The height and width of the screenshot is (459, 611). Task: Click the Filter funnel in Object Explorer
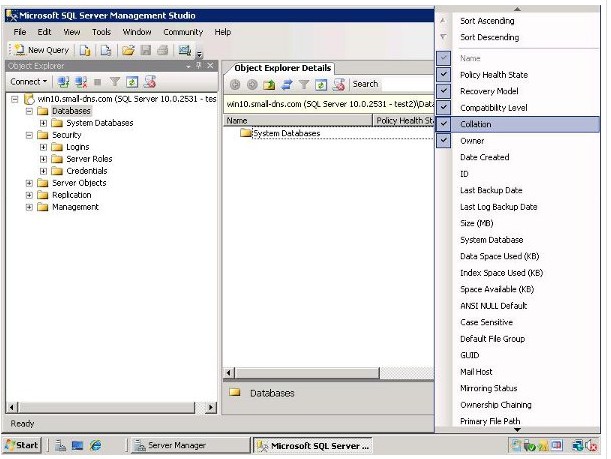tap(115, 82)
